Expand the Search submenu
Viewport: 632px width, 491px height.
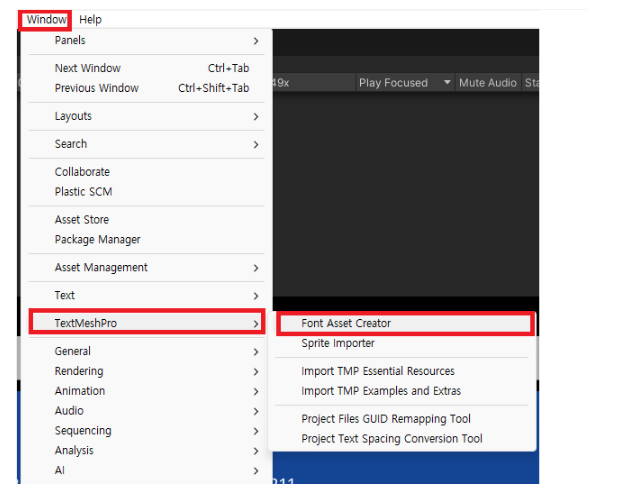click(x=147, y=144)
